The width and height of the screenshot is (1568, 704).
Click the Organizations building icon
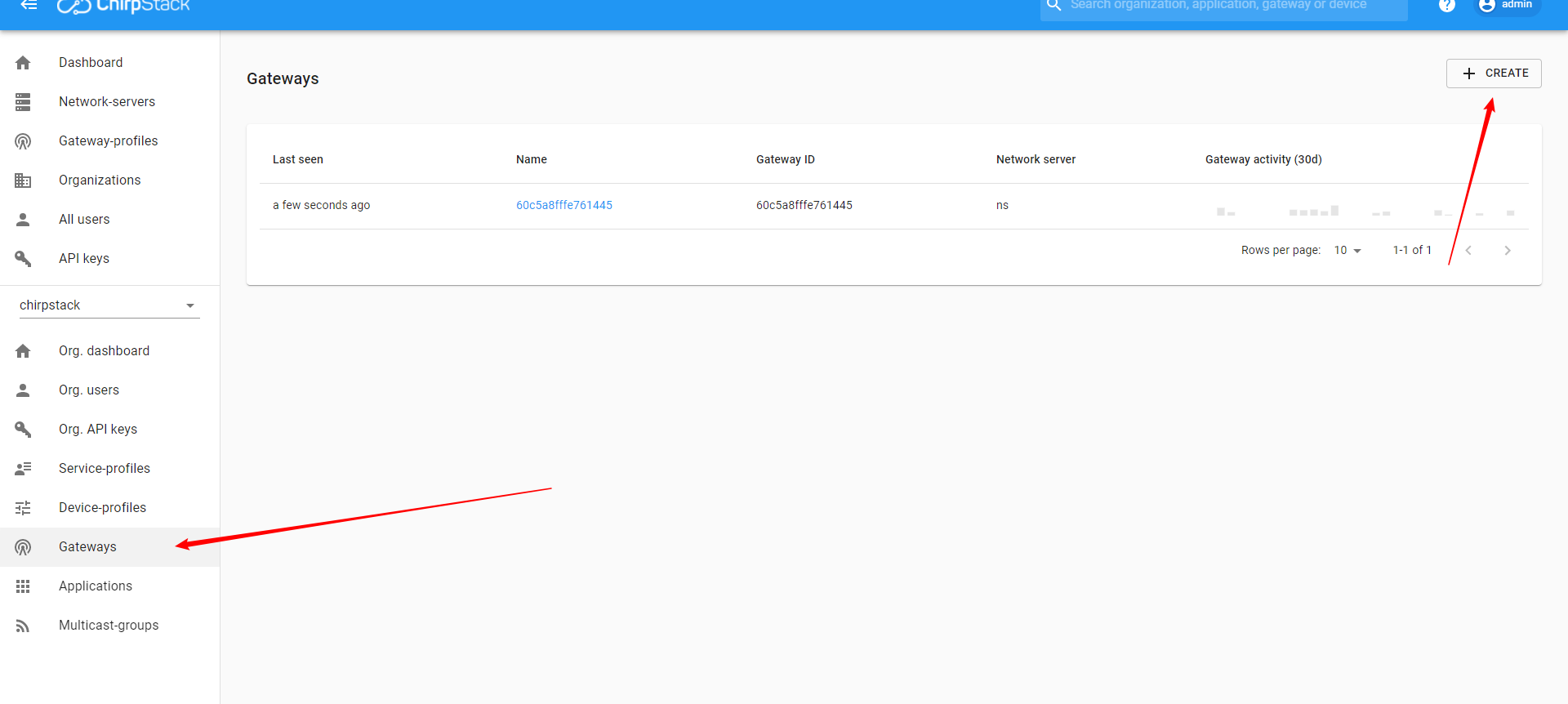[x=23, y=180]
